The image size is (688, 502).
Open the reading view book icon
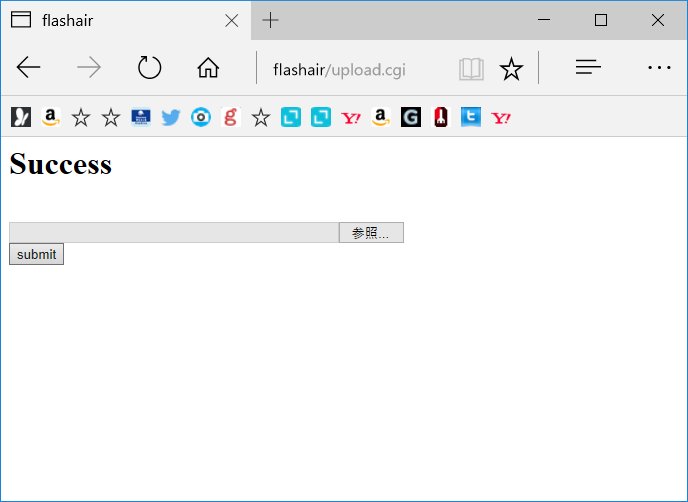pos(471,69)
